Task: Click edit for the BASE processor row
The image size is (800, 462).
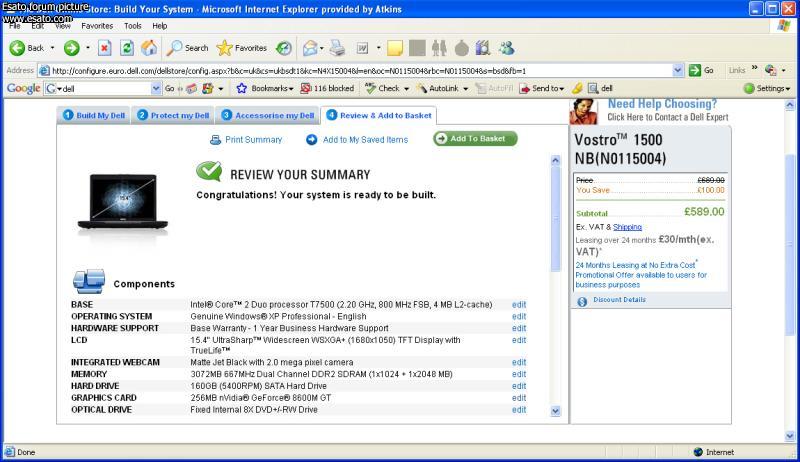Action: [x=519, y=304]
